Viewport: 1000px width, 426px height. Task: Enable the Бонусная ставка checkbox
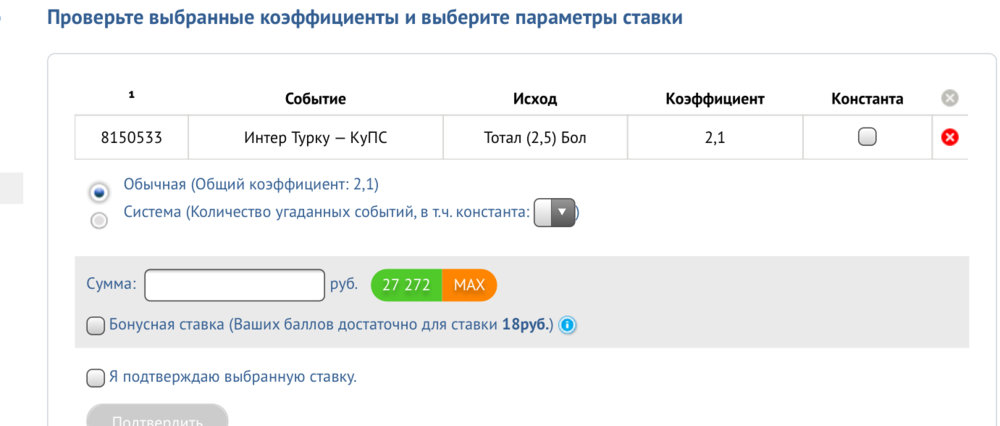pos(95,326)
